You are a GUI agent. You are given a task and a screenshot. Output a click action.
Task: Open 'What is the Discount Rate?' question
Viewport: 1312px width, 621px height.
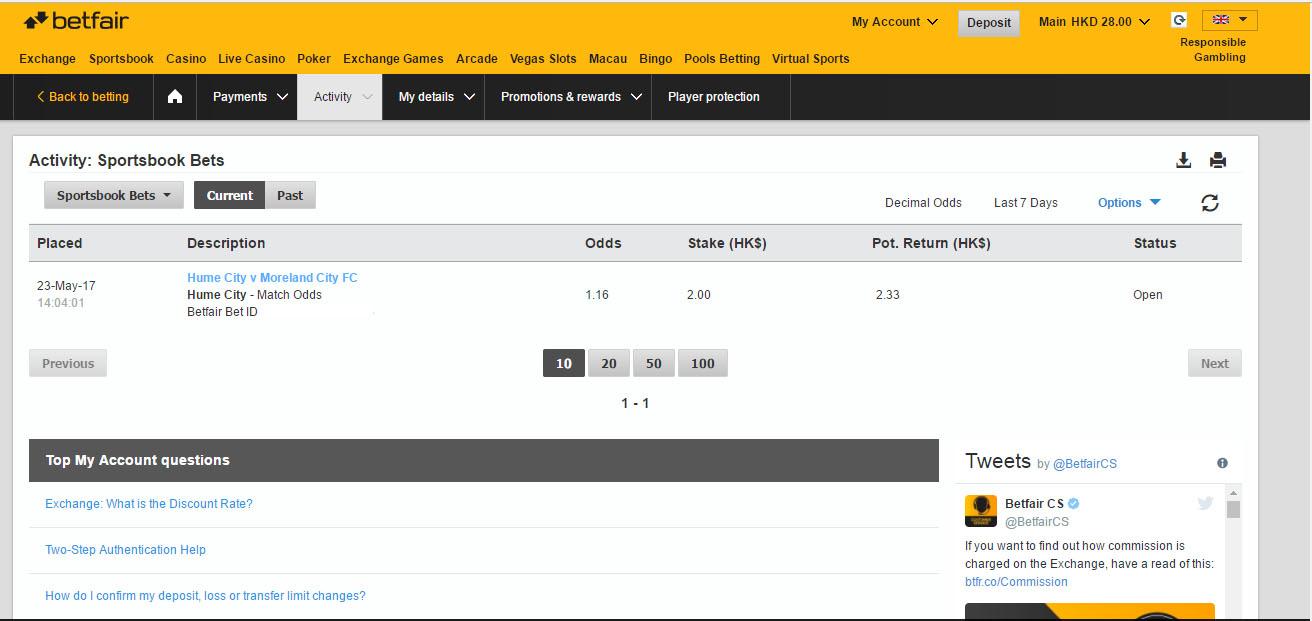point(149,504)
